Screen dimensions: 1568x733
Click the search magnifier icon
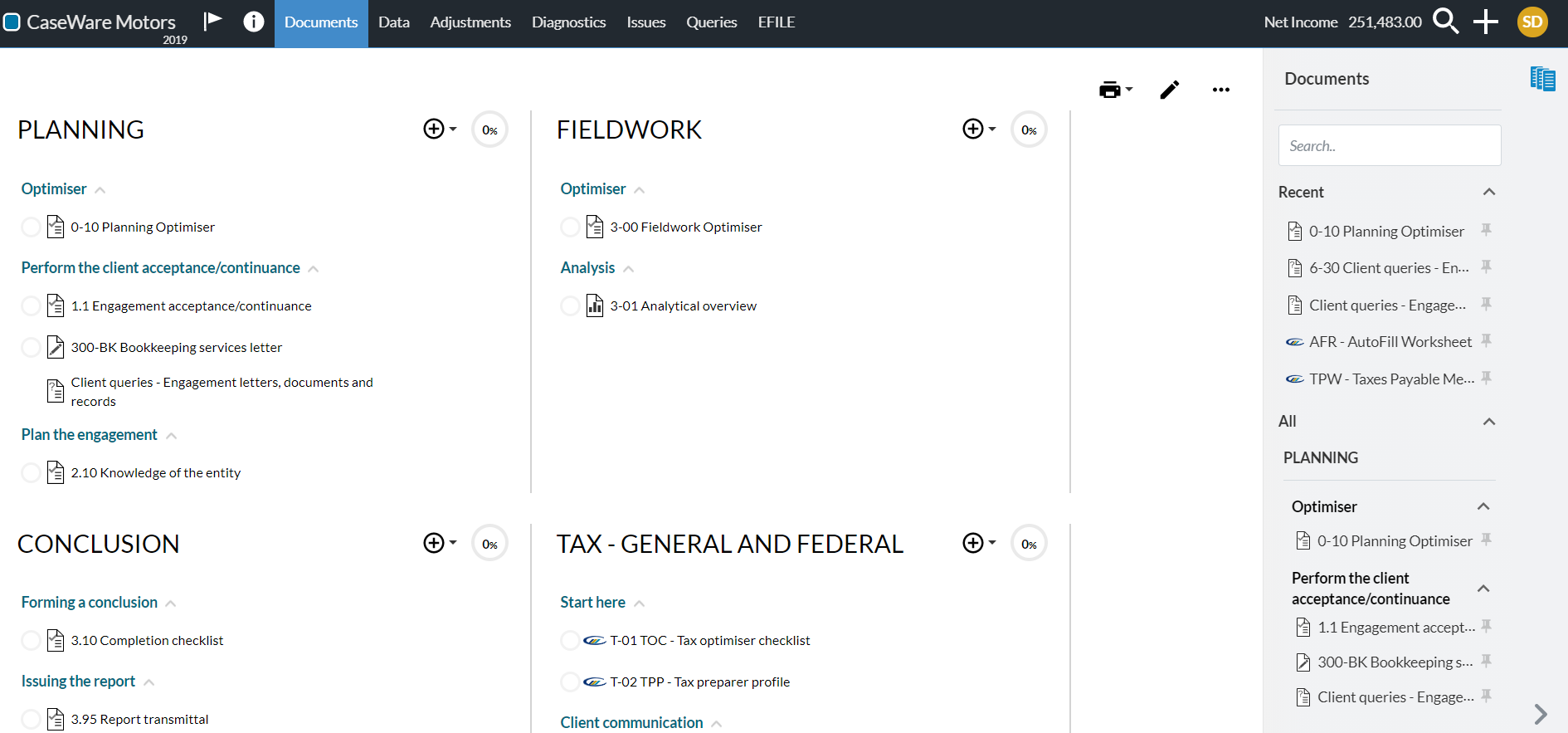pyautogui.click(x=1445, y=22)
